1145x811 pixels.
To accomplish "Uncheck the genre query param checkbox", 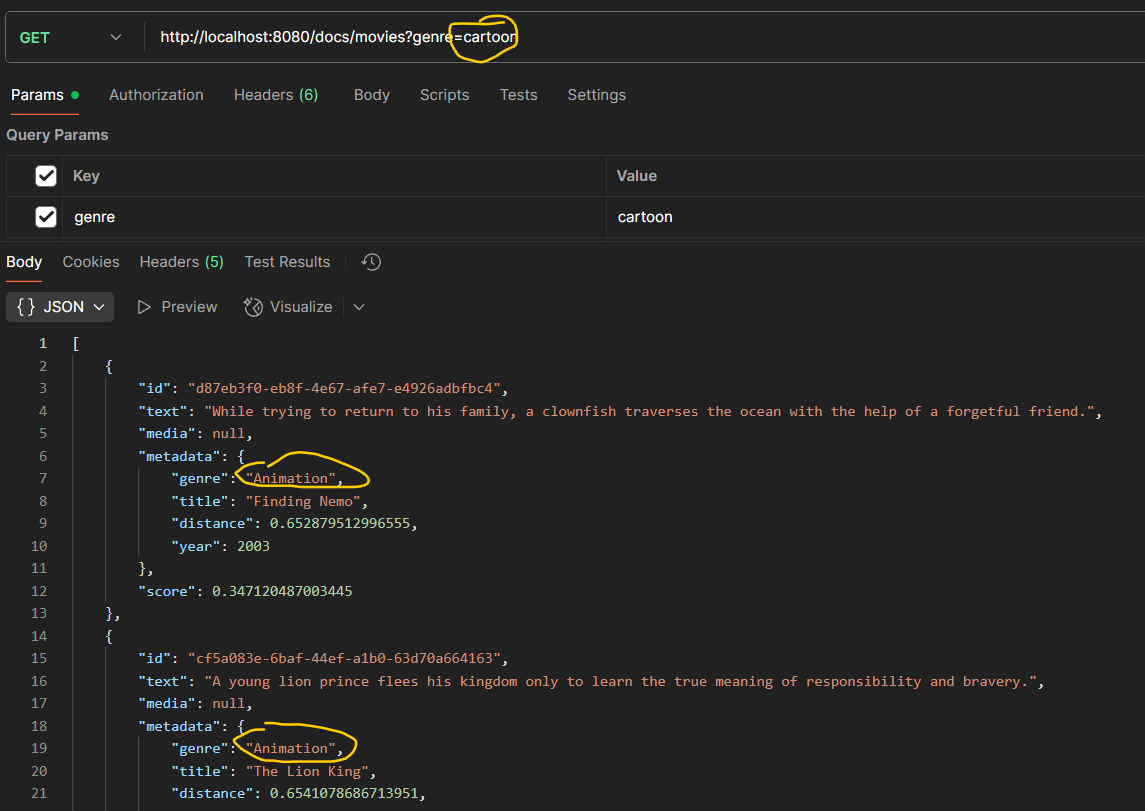I will (x=46, y=217).
